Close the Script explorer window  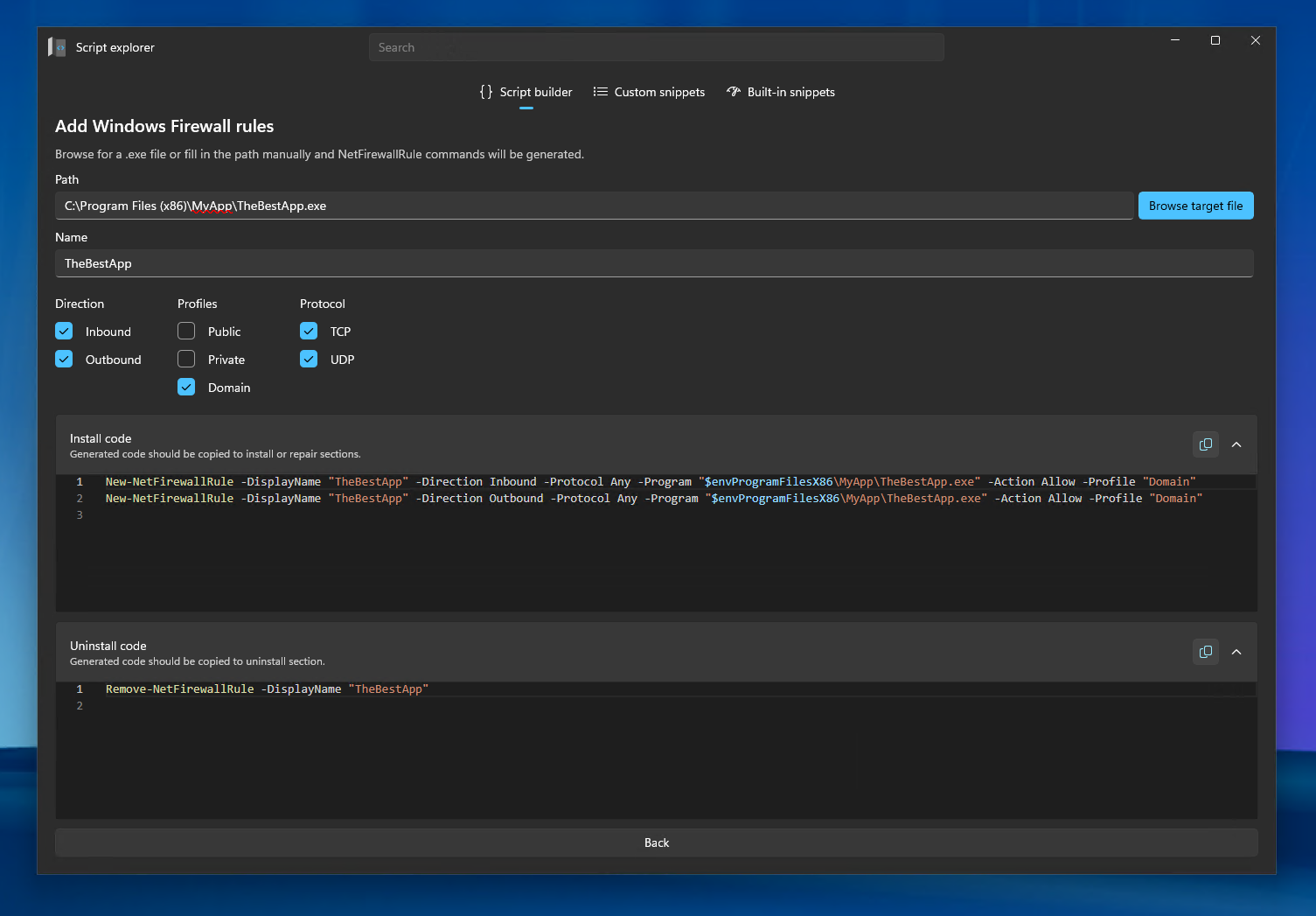pyautogui.click(x=1256, y=40)
